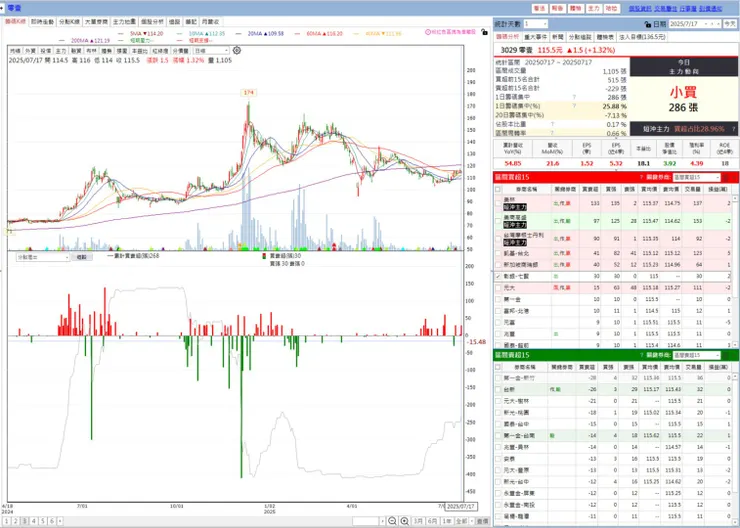Click the back arrow at window top-left
740x528 pixels.
click(4, 8)
